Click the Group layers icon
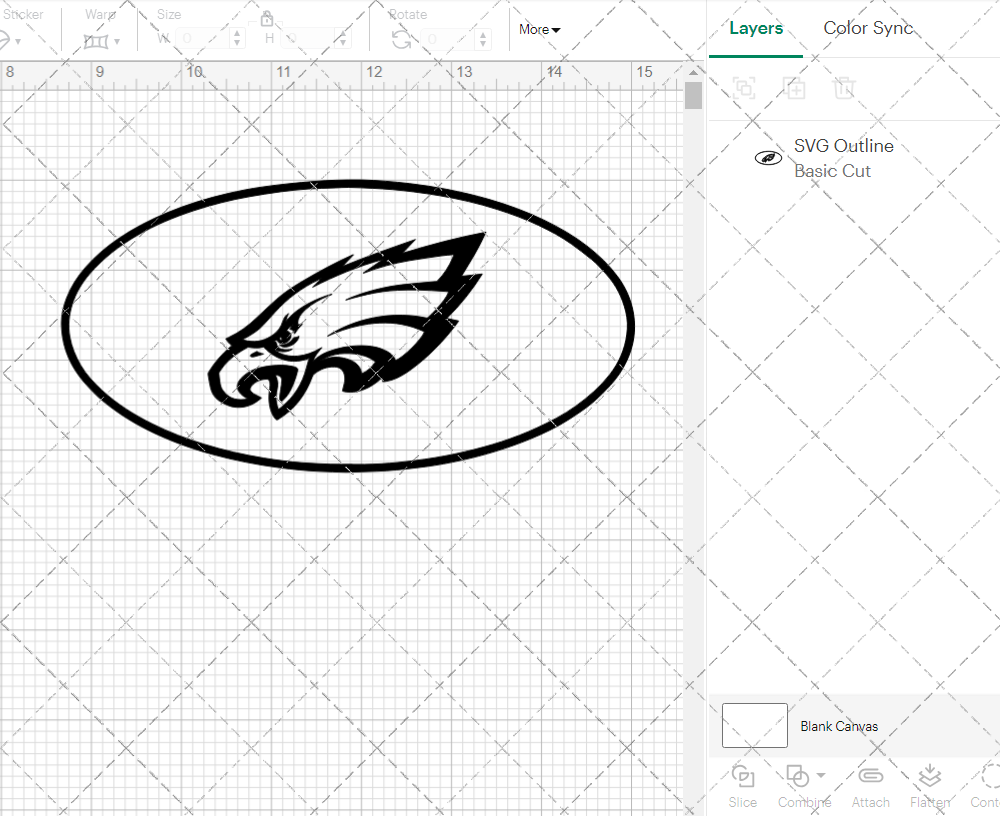 coord(744,88)
